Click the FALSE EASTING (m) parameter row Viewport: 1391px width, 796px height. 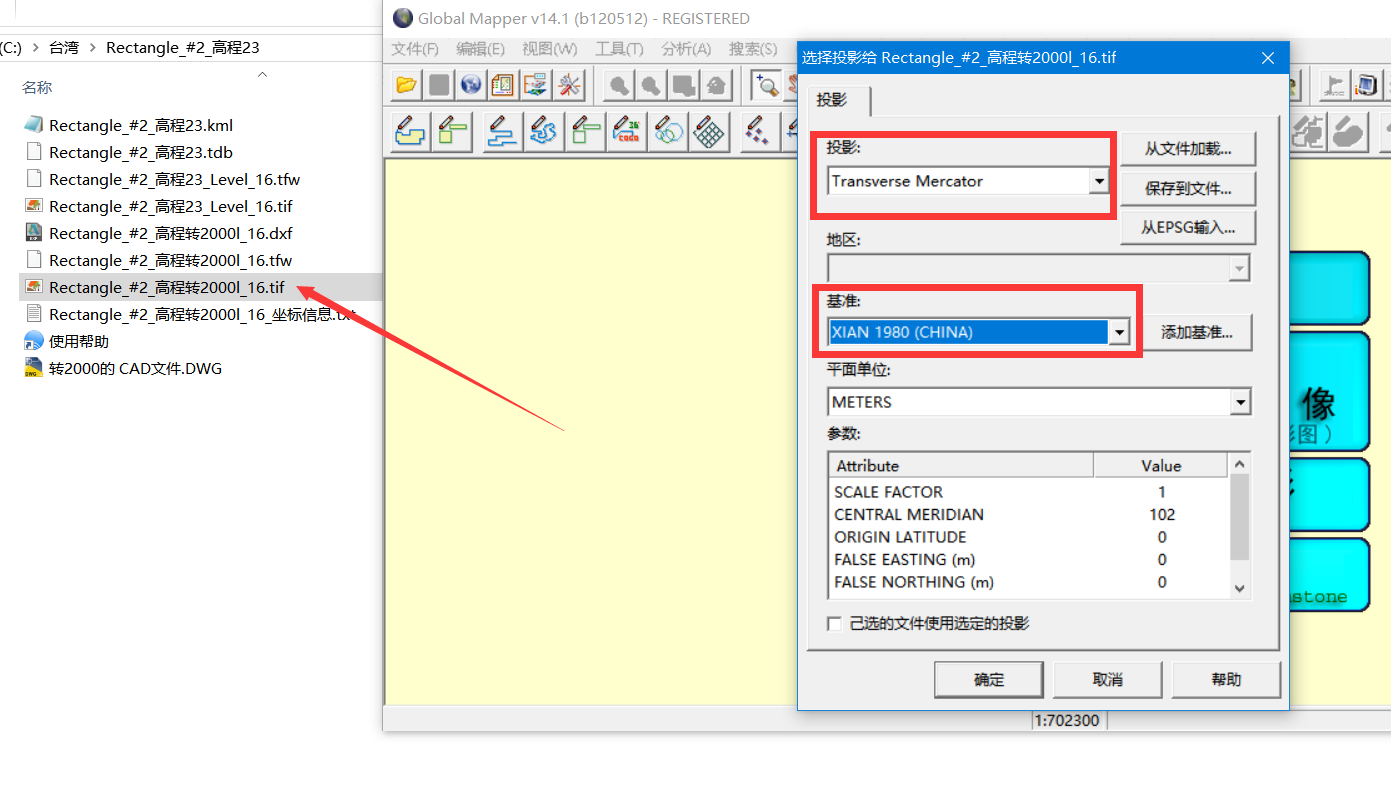[x=1029, y=559]
